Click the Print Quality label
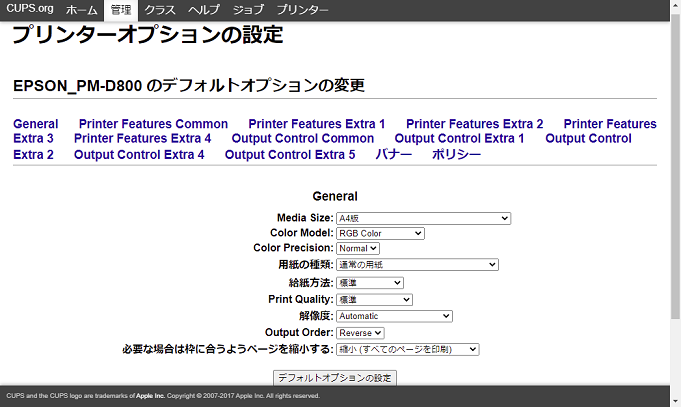This screenshot has height=407, width=681. pyautogui.click(x=301, y=299)
